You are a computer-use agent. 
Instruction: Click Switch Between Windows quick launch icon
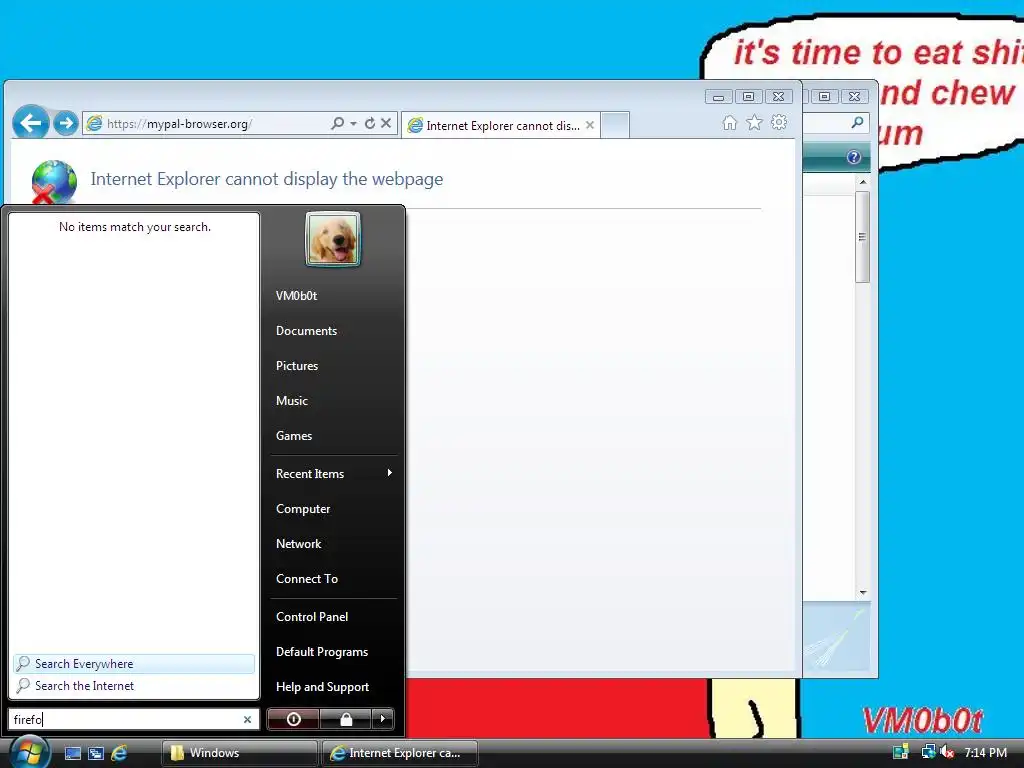(96, 753)
